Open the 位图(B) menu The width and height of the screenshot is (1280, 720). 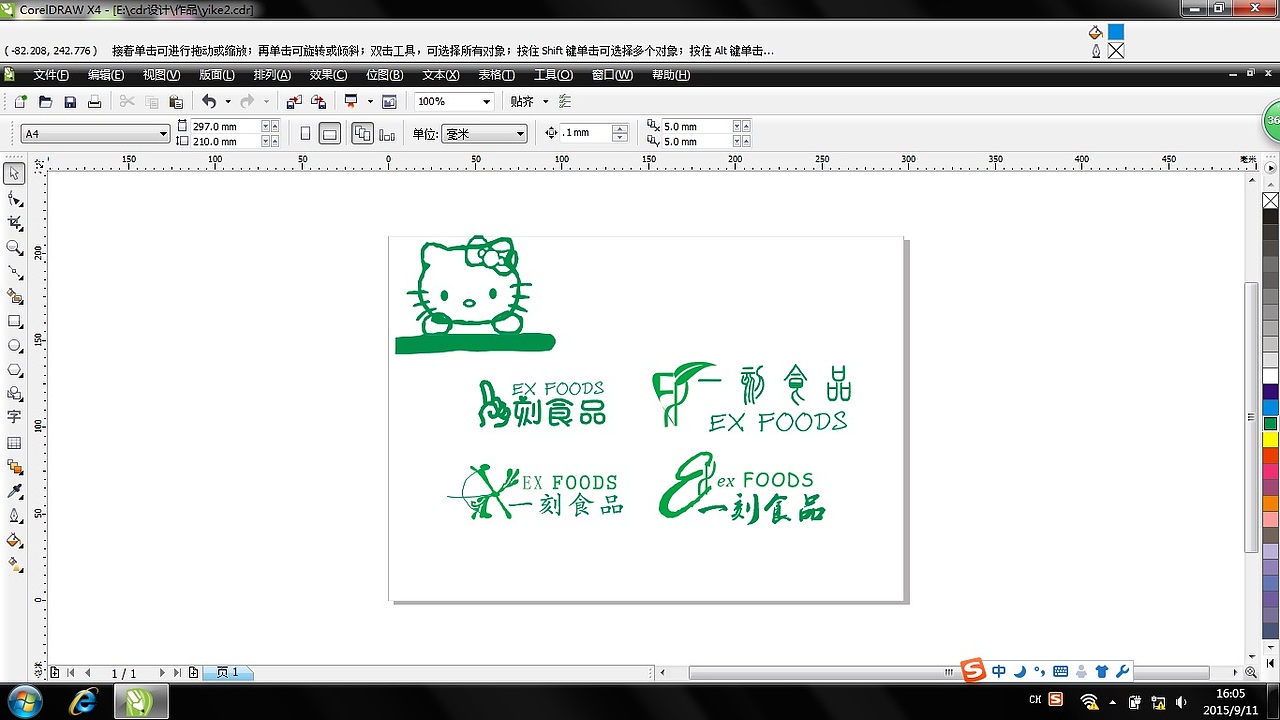pos(384,75)
